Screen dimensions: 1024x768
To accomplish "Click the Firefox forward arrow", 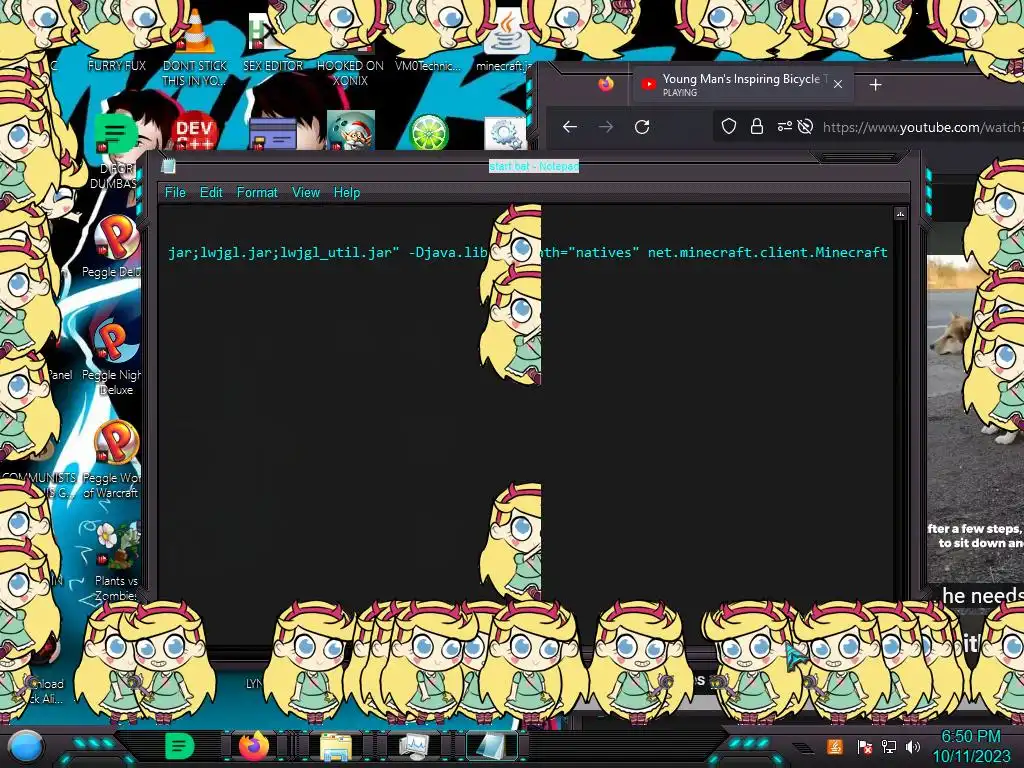I will [x=606, y=127].
